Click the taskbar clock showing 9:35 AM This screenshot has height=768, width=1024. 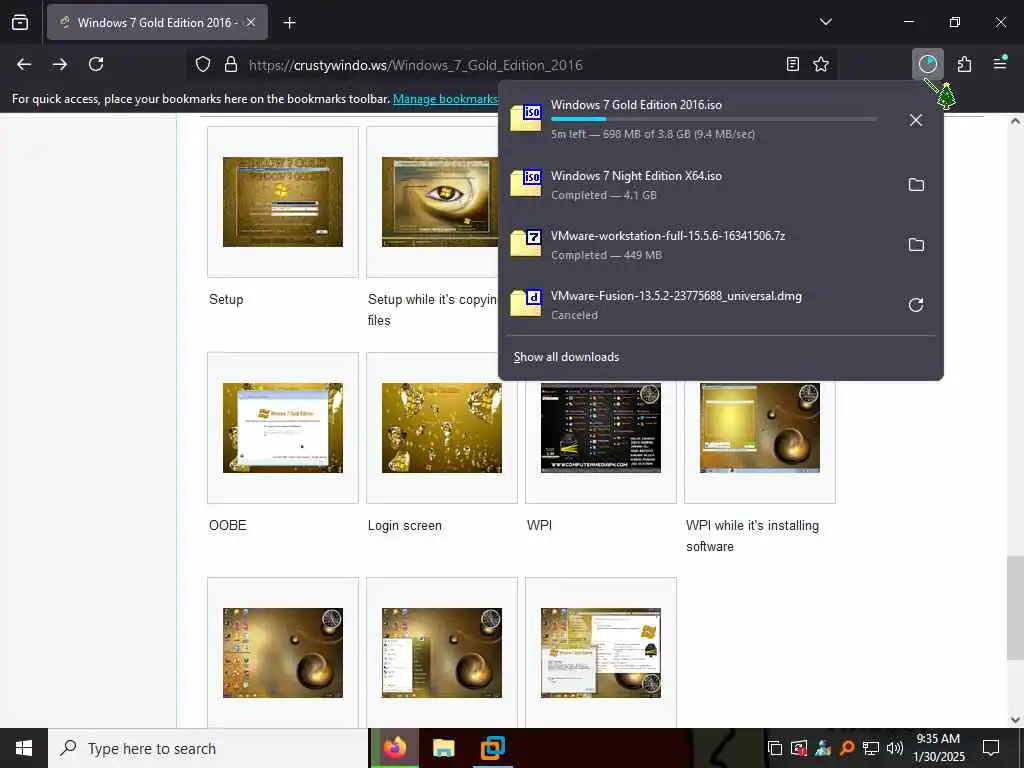coord(939,748)
